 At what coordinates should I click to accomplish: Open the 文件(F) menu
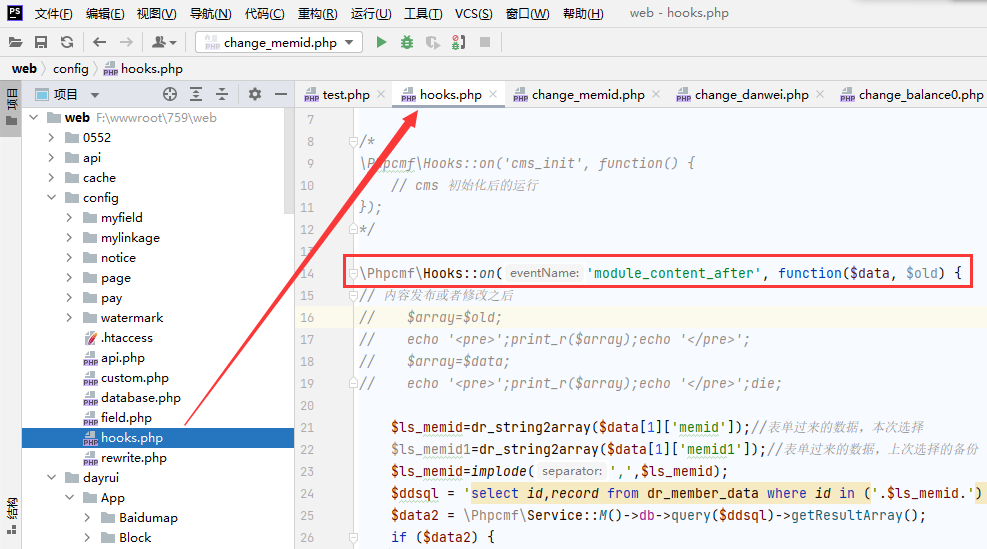pos(54,13)
